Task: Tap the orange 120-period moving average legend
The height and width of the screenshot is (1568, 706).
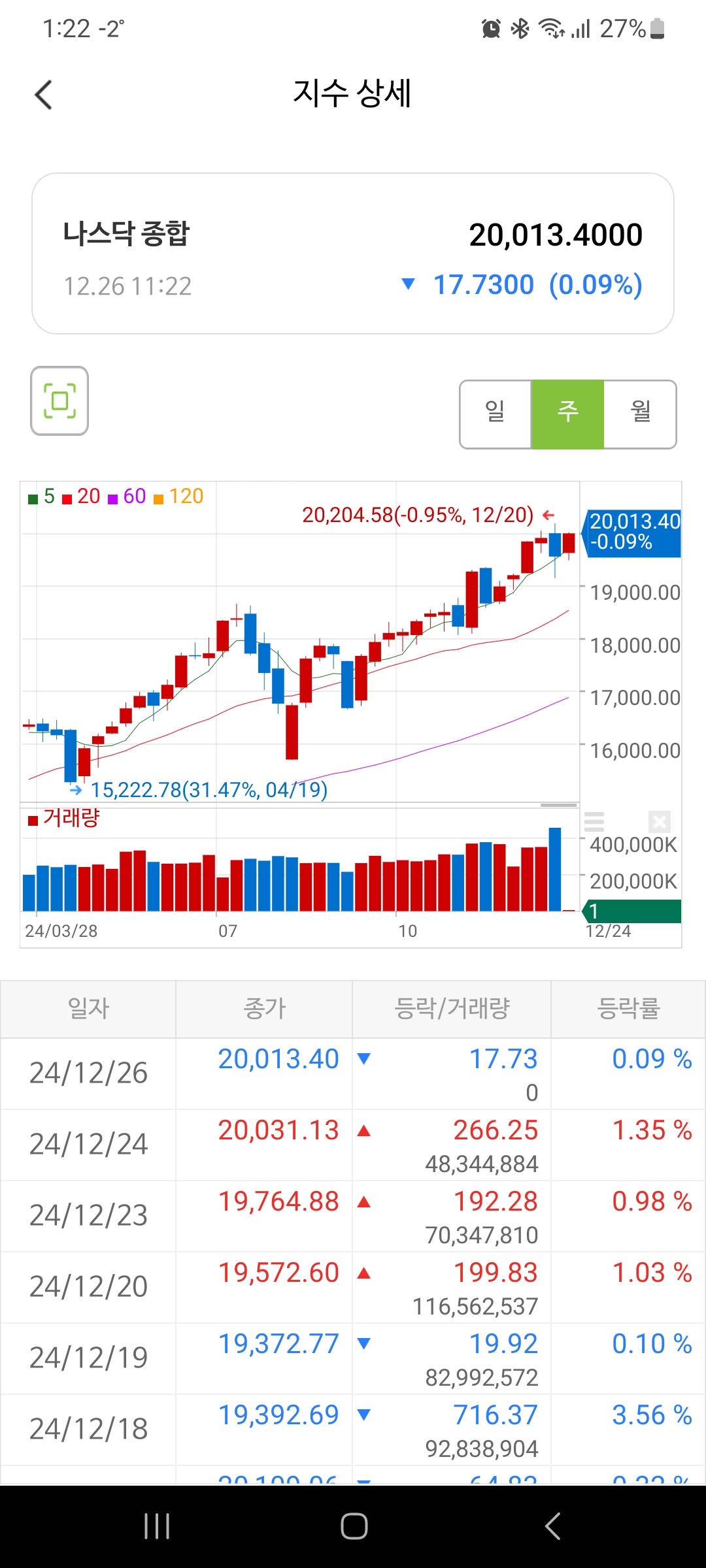Action: (179, 497)
